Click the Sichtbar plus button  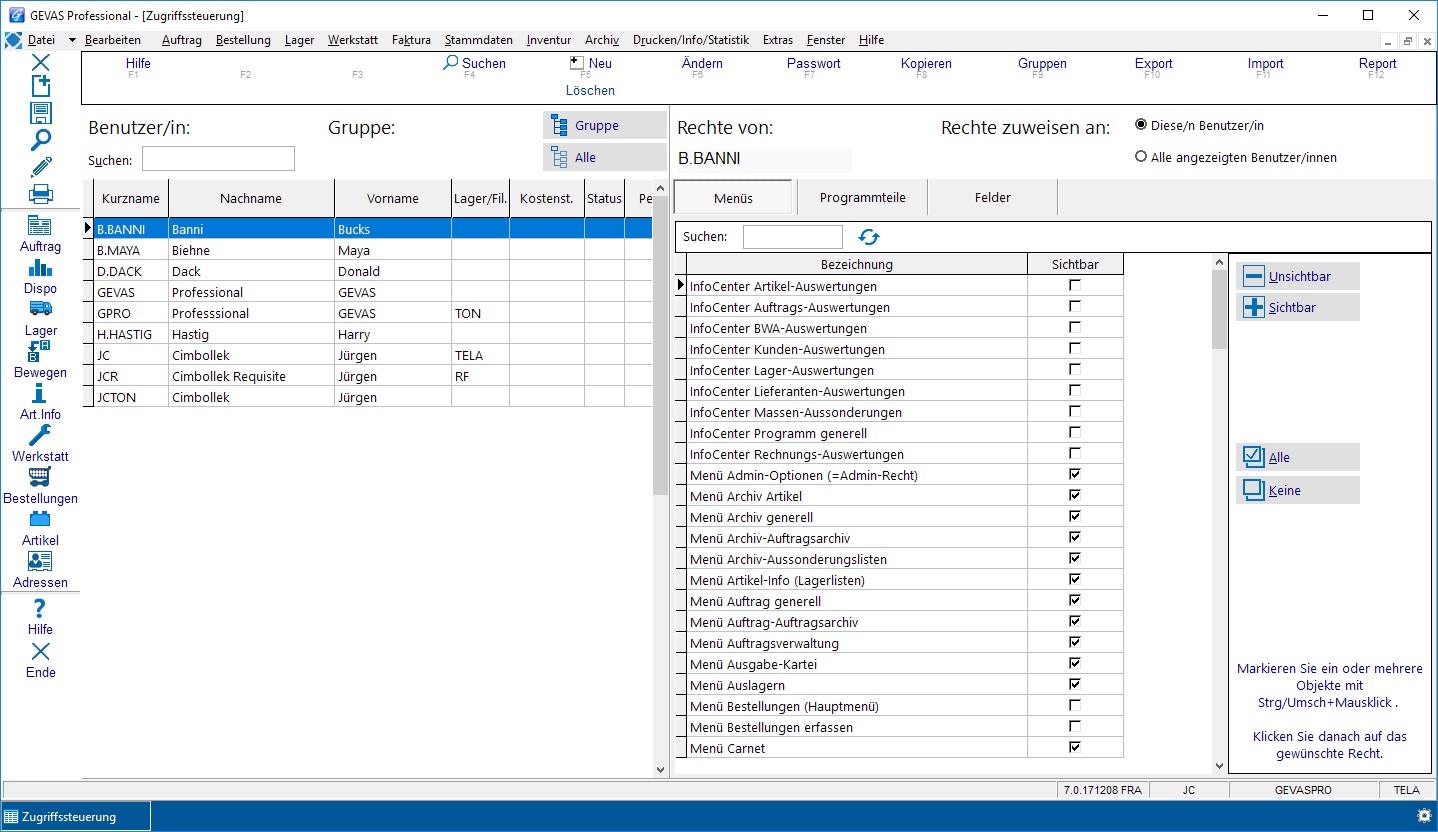tap(1298, 307)
